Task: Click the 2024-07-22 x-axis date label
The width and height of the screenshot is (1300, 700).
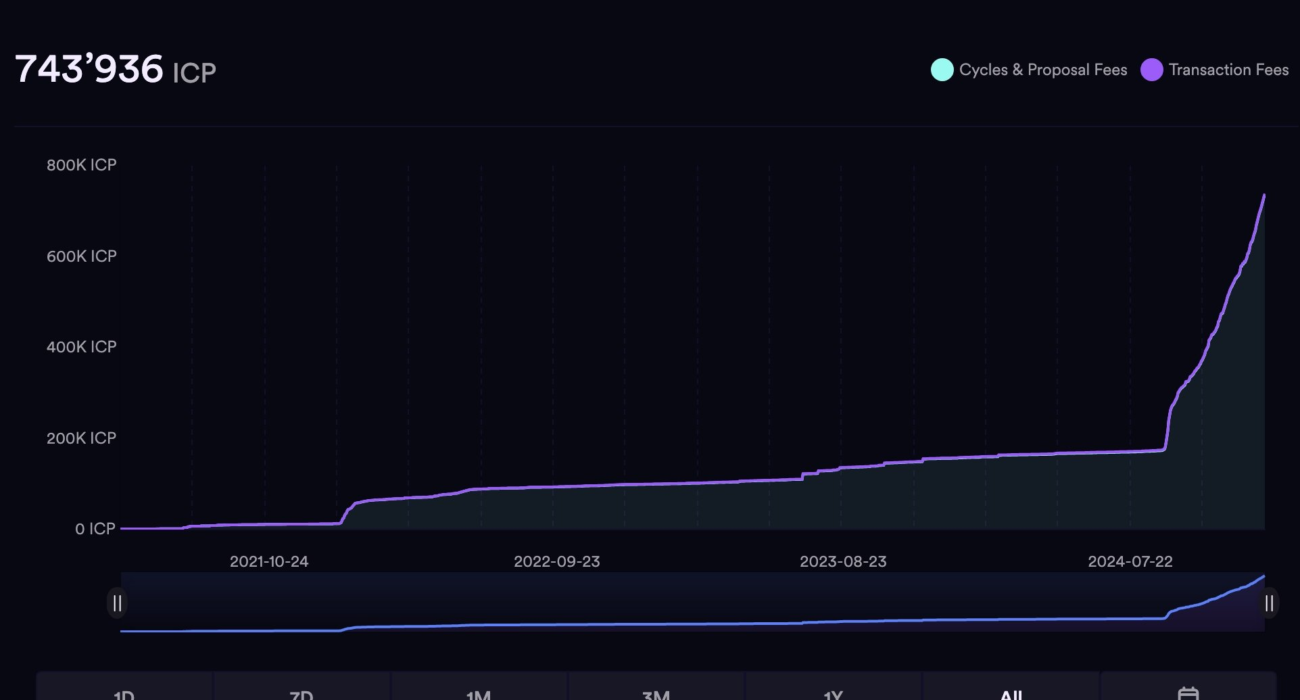Action: tap(1130, 562)
